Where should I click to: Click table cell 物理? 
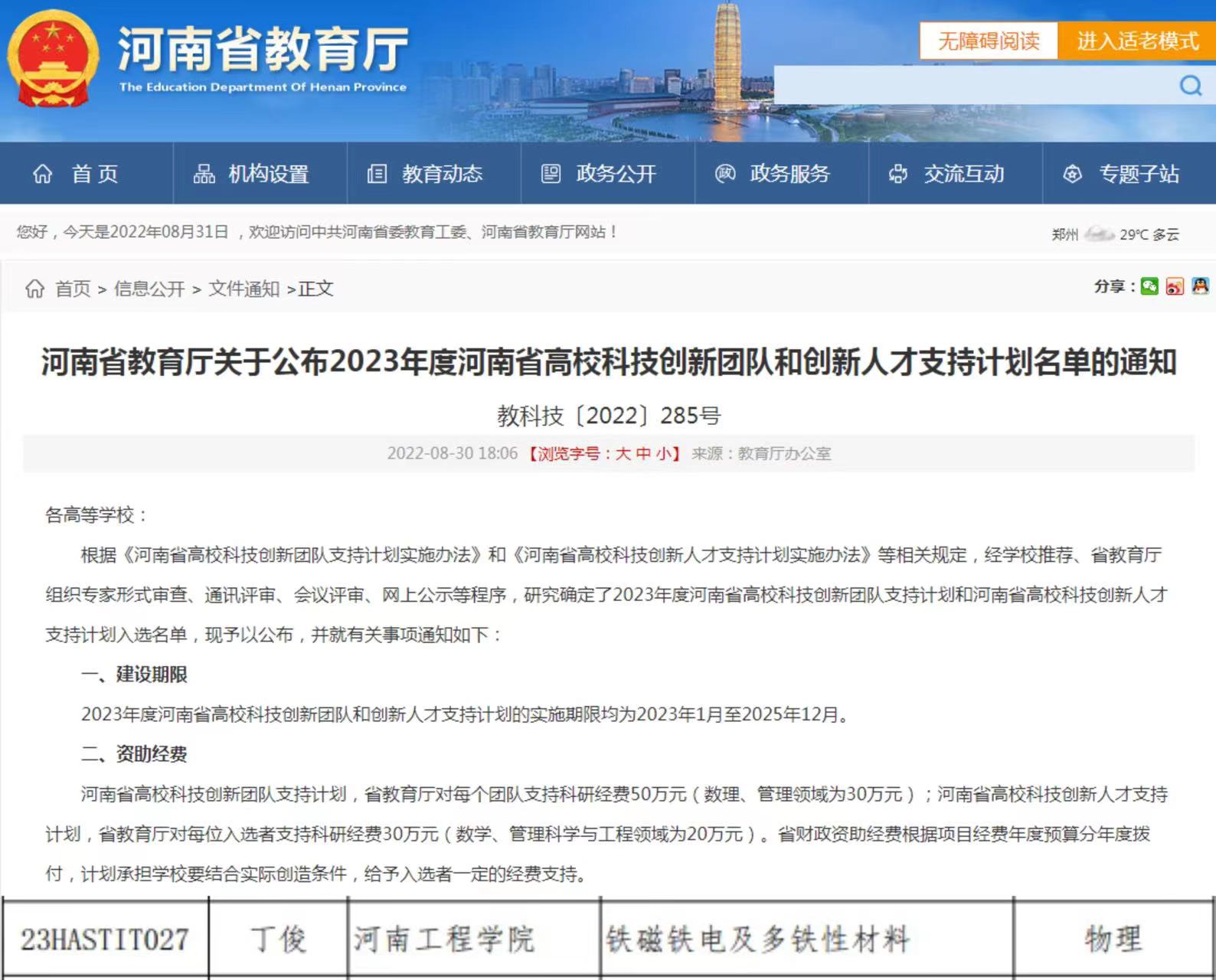(x=1114, y=939)
